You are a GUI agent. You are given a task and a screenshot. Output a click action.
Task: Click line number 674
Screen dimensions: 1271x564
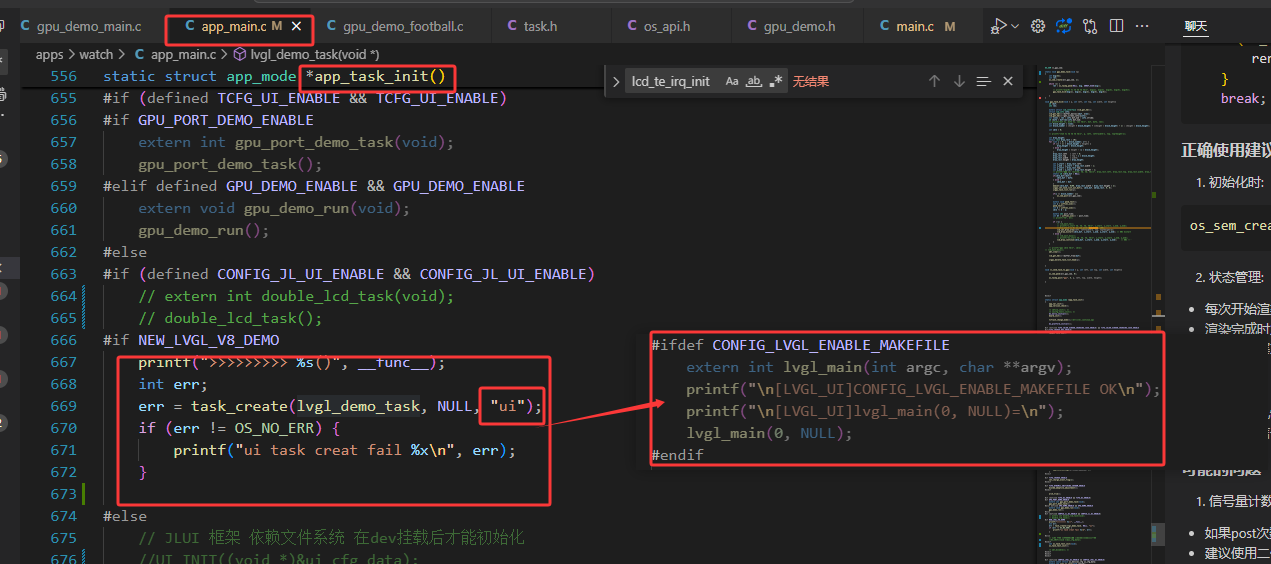[63, 516]
